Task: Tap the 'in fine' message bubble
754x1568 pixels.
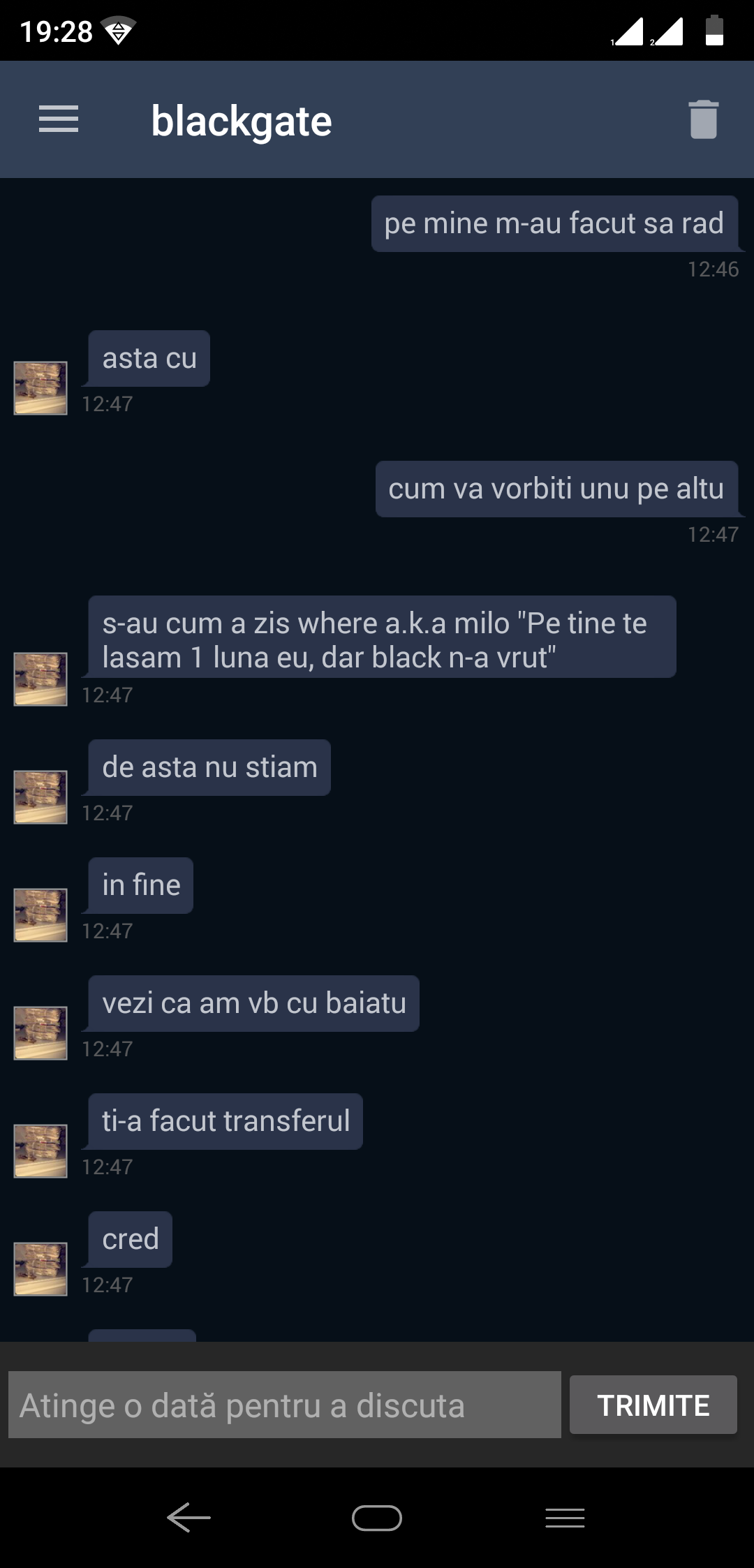Action: [x=141, y=885]
